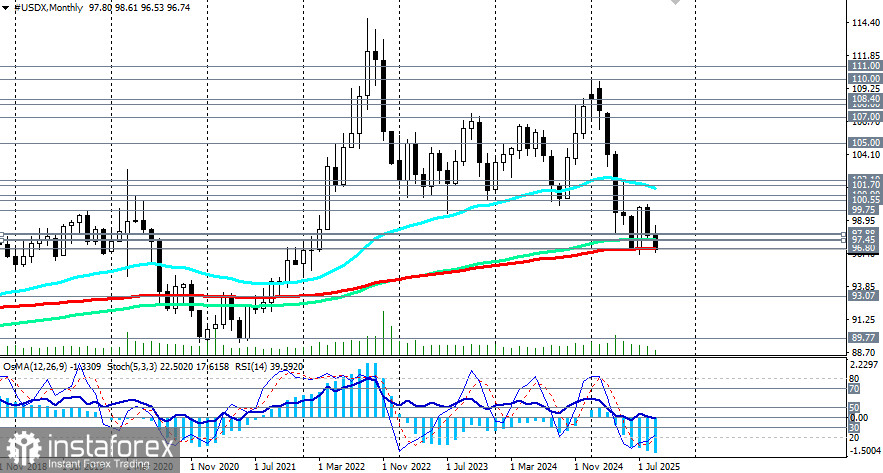Select the 101.70 level price tag
Image resolution: width=883 pixels, height=473 pixels.
866,185
